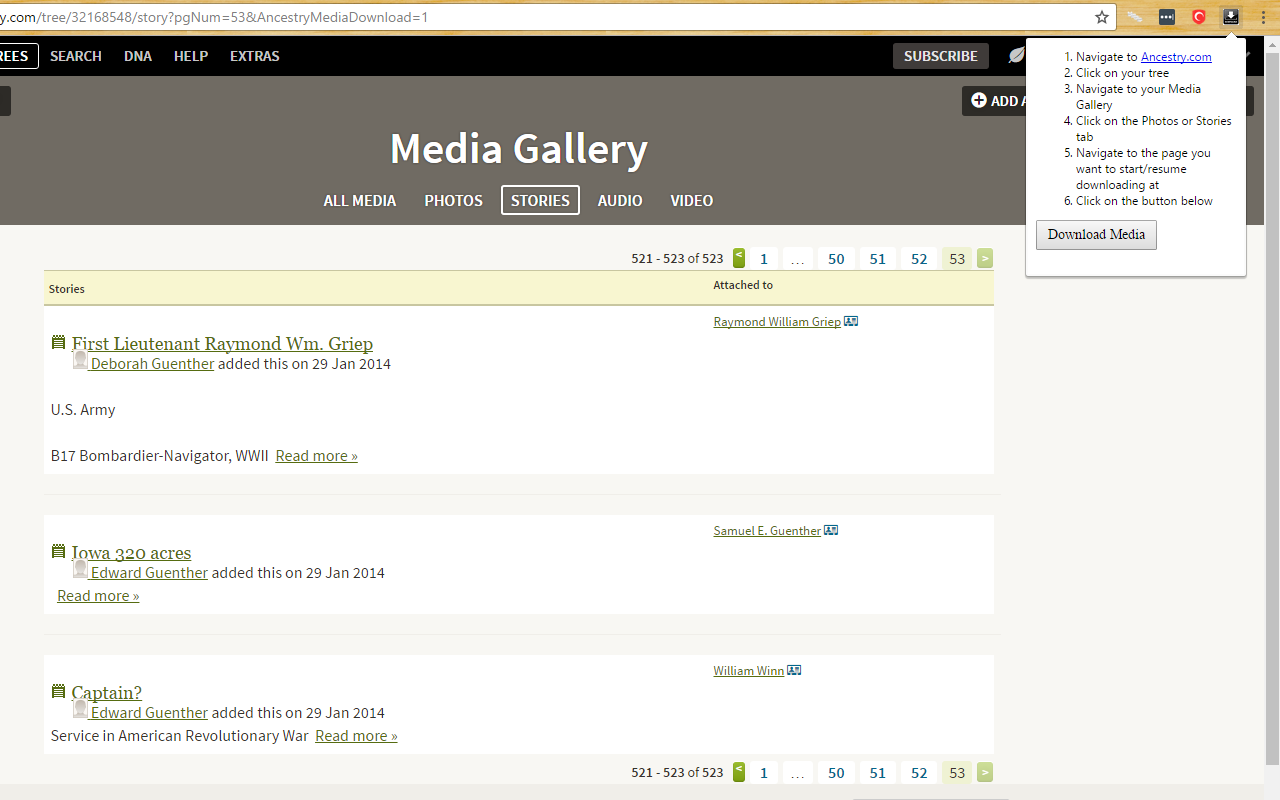This screenshot has width=1280, height=800.
Task: Open the red shield extension icon
Action: click(x=1199, y=16)
